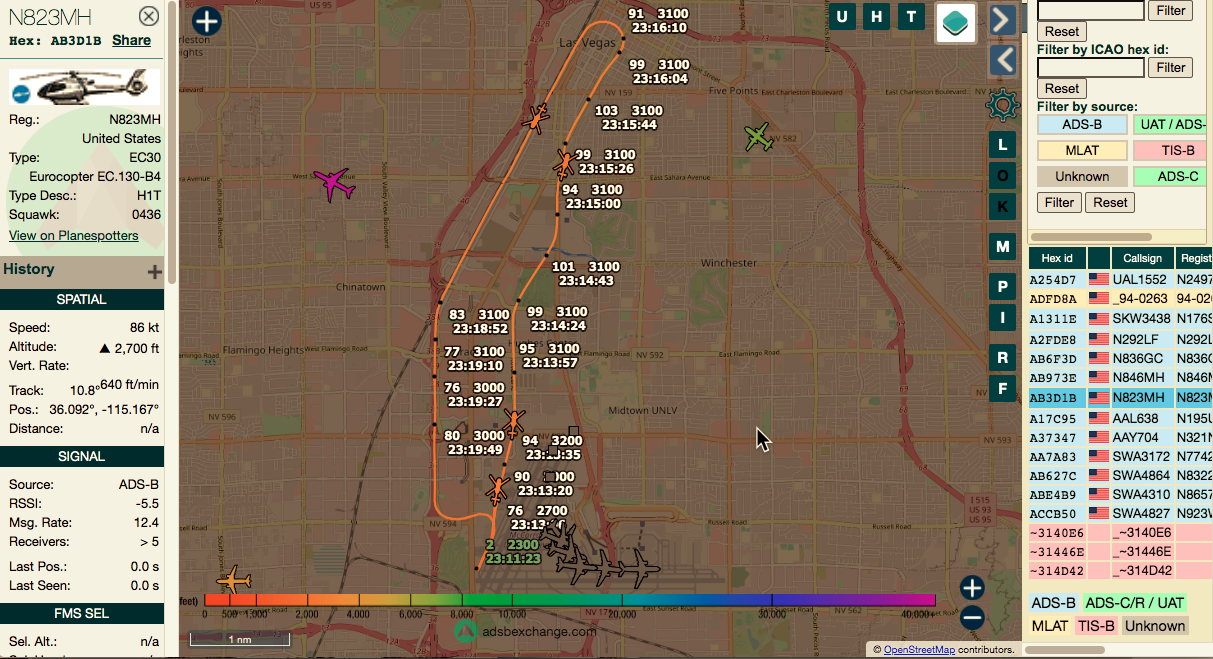Select the N292LF callsign cell
The height and width of the screenshot is (659, 1213).
click(x=1141, y=339)
